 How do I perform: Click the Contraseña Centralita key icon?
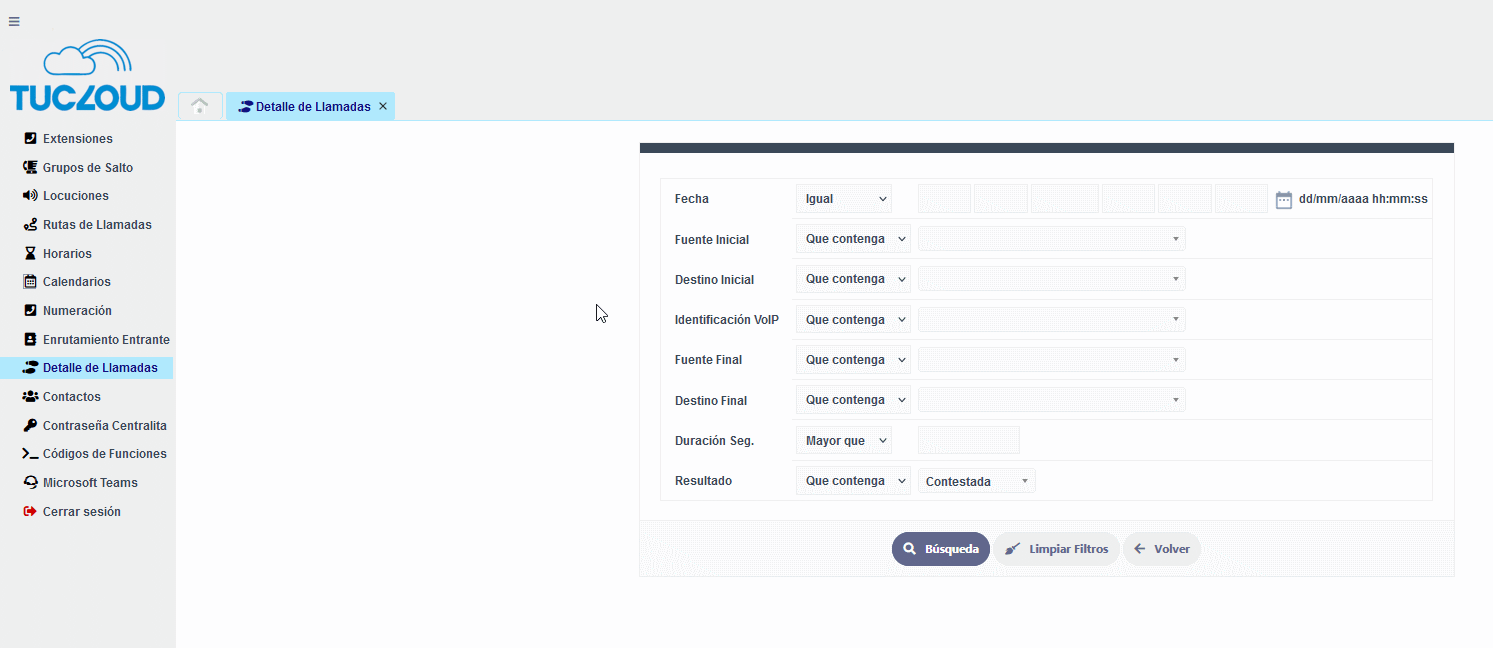(x=30, y=426)
